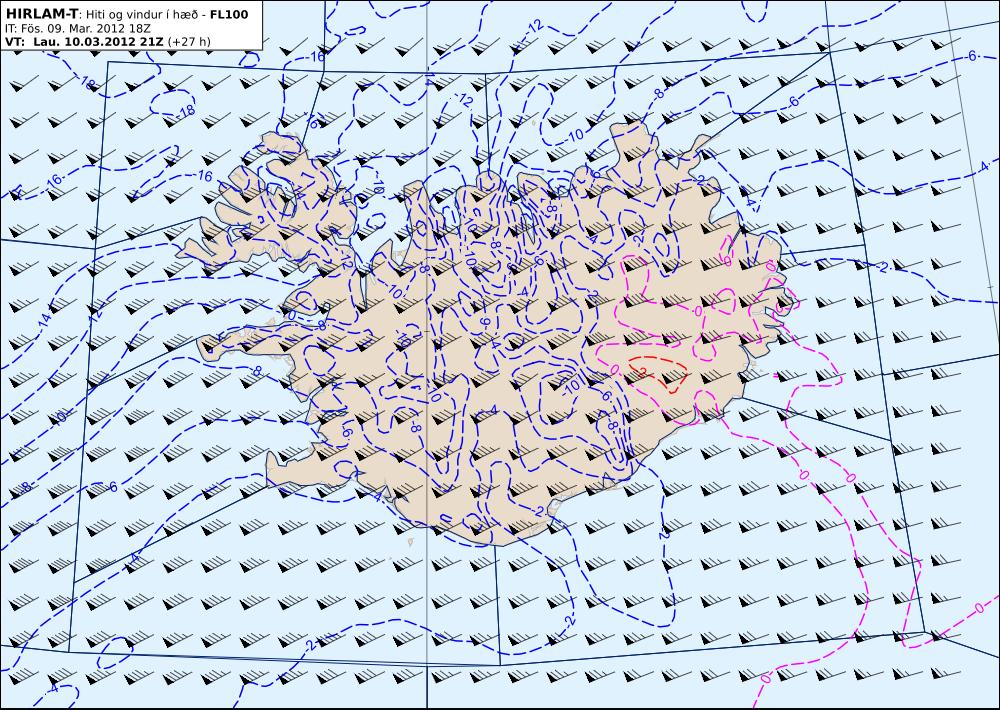Click the HIRLAM-T title text
1000x710 pixels.
(x=41, y=14)
